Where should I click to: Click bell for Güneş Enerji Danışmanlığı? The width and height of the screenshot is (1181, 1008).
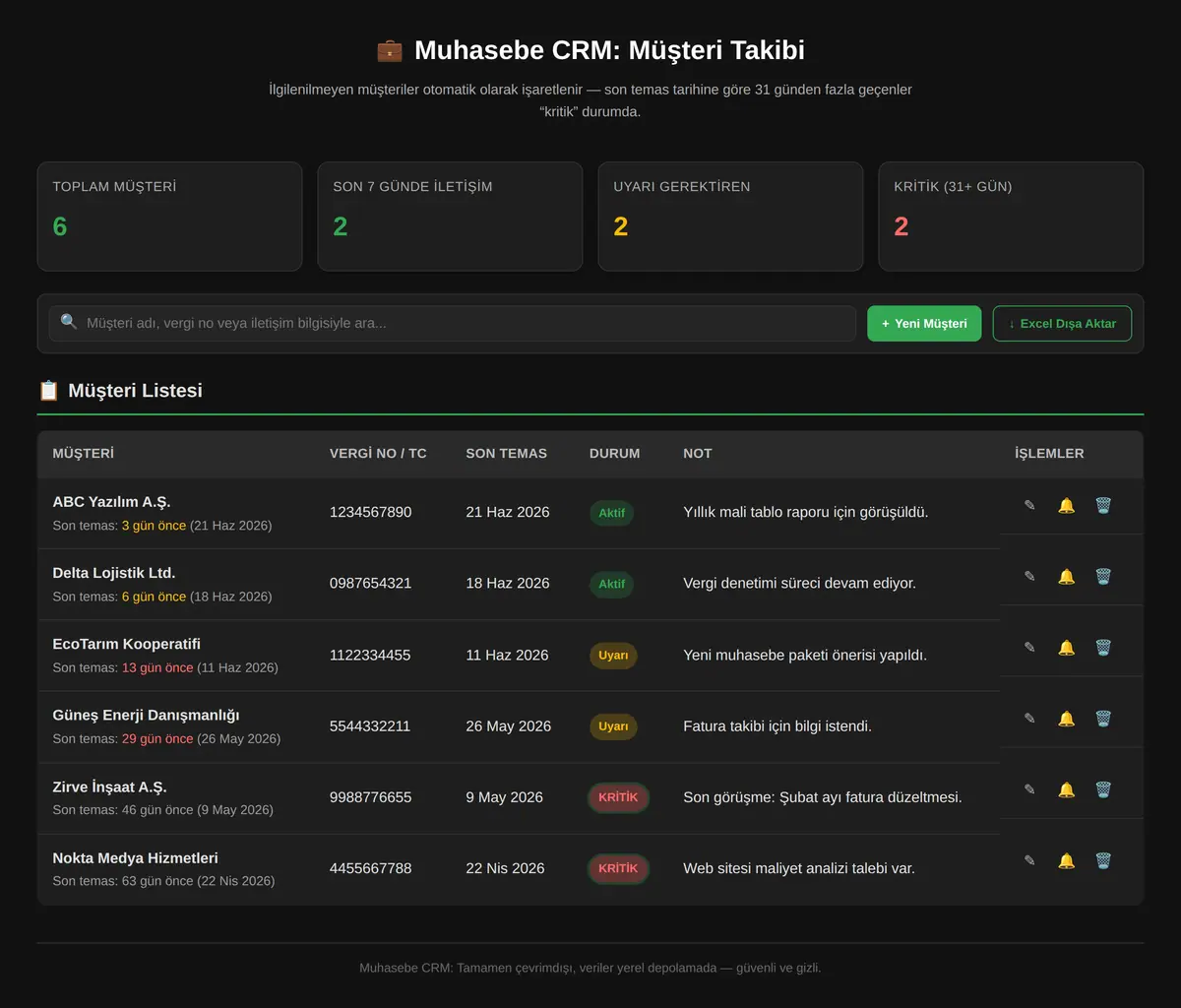(x=1066, y=719)
